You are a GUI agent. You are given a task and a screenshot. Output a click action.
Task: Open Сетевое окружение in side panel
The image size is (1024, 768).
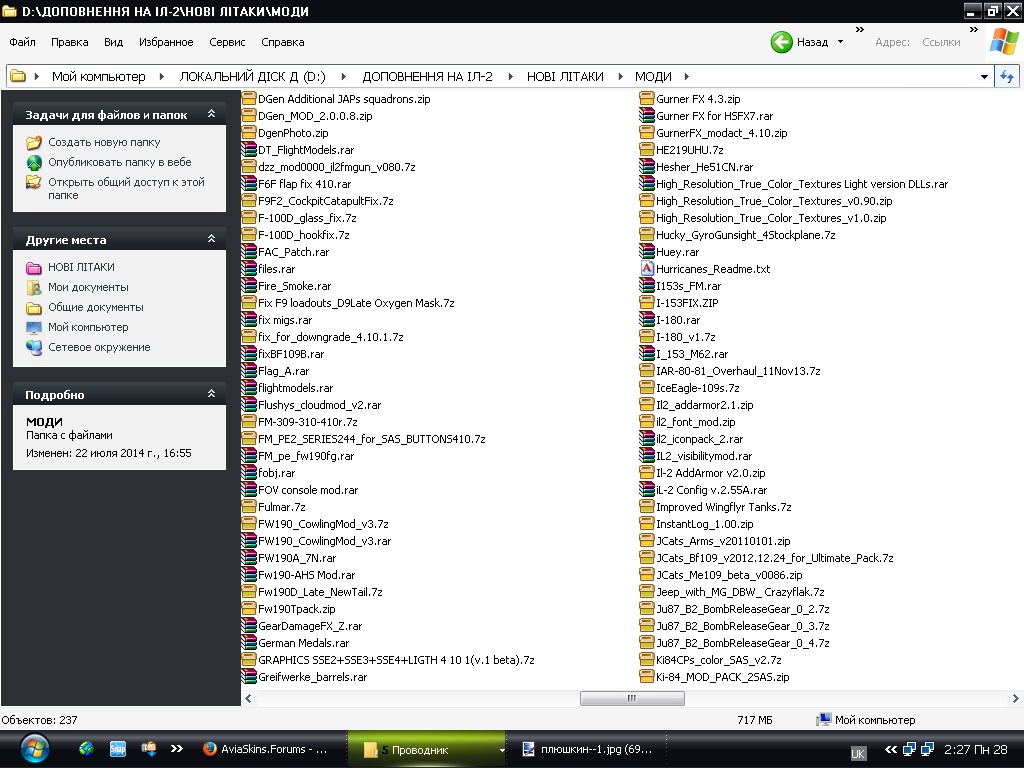coord(99,347)
